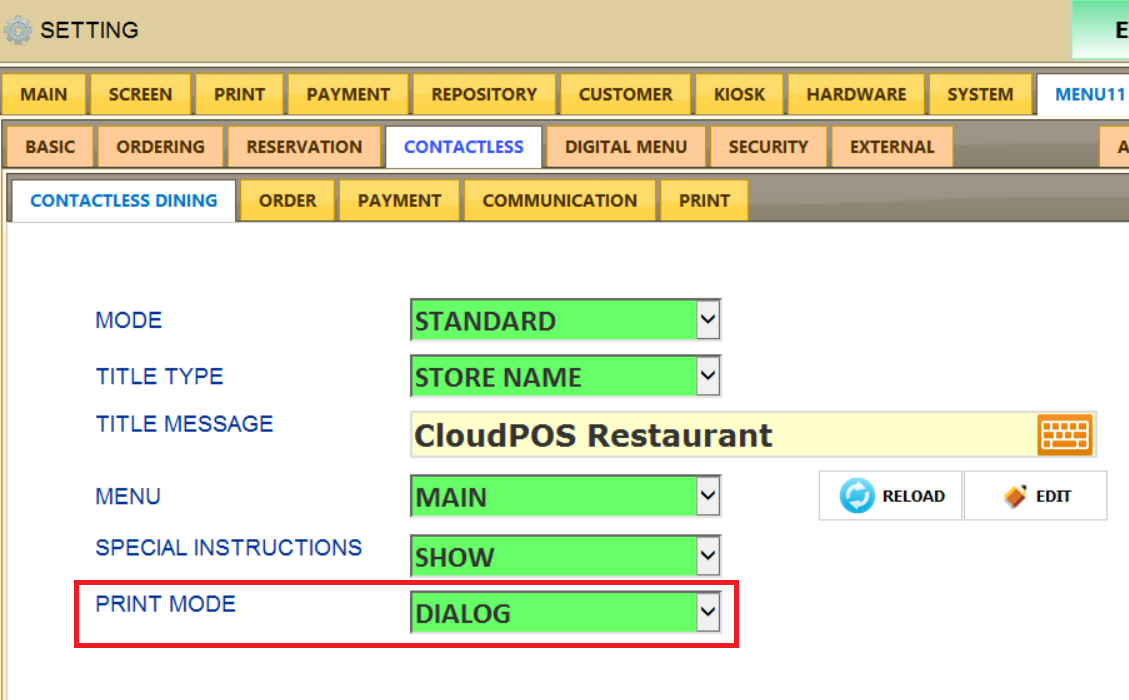Viewport: 1129px width, 700px height.
Task: Switch to the KIOSK tab
Action: coord(739,94)
